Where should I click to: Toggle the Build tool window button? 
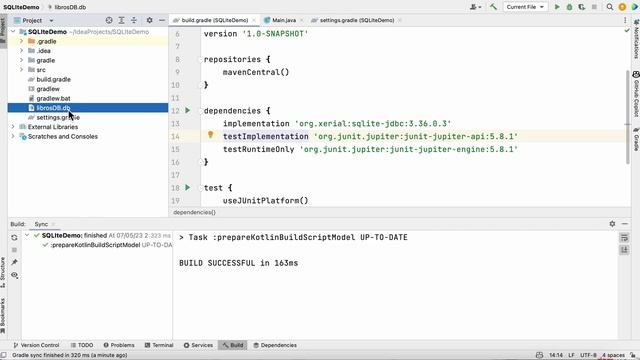tap(233, 345)
